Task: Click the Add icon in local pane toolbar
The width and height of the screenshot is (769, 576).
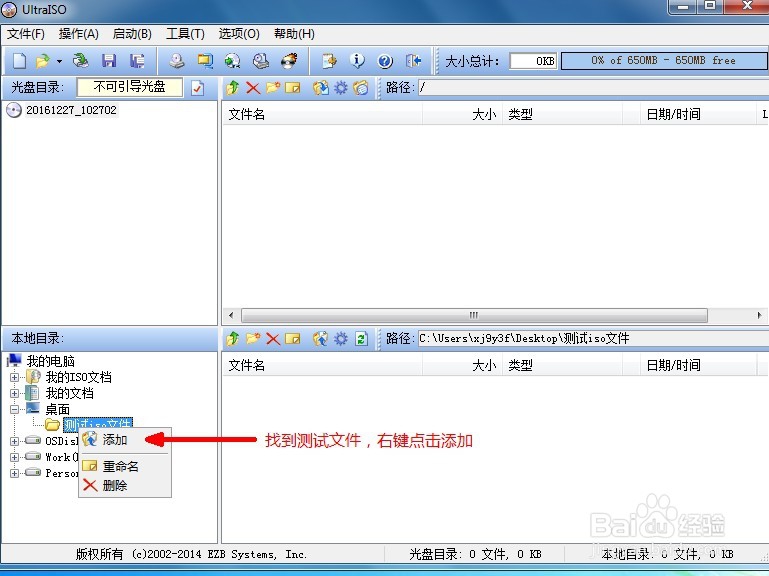Action: tap(321, 339)
